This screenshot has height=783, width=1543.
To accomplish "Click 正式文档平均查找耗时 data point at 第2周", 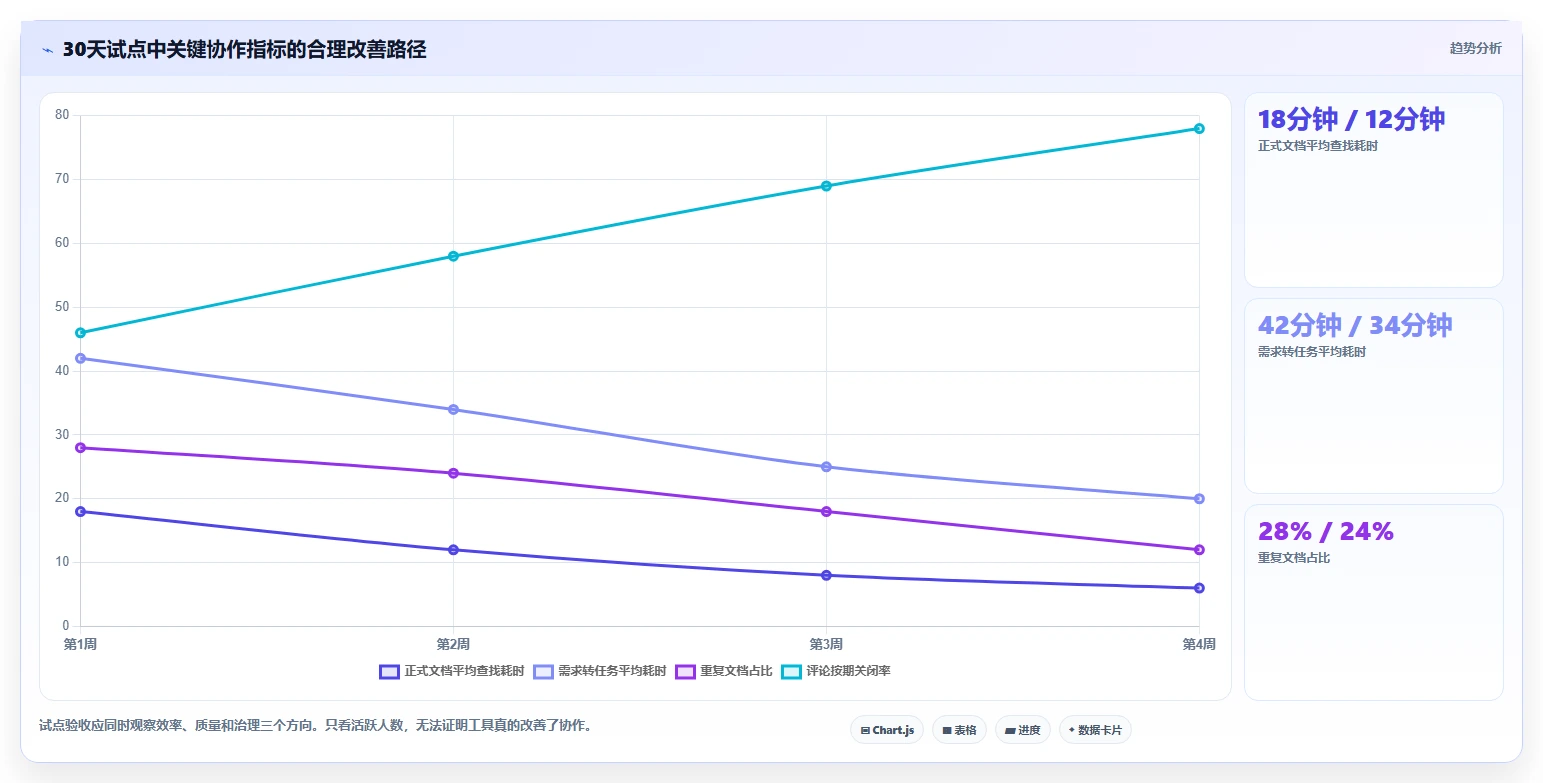I will (453, 550).
